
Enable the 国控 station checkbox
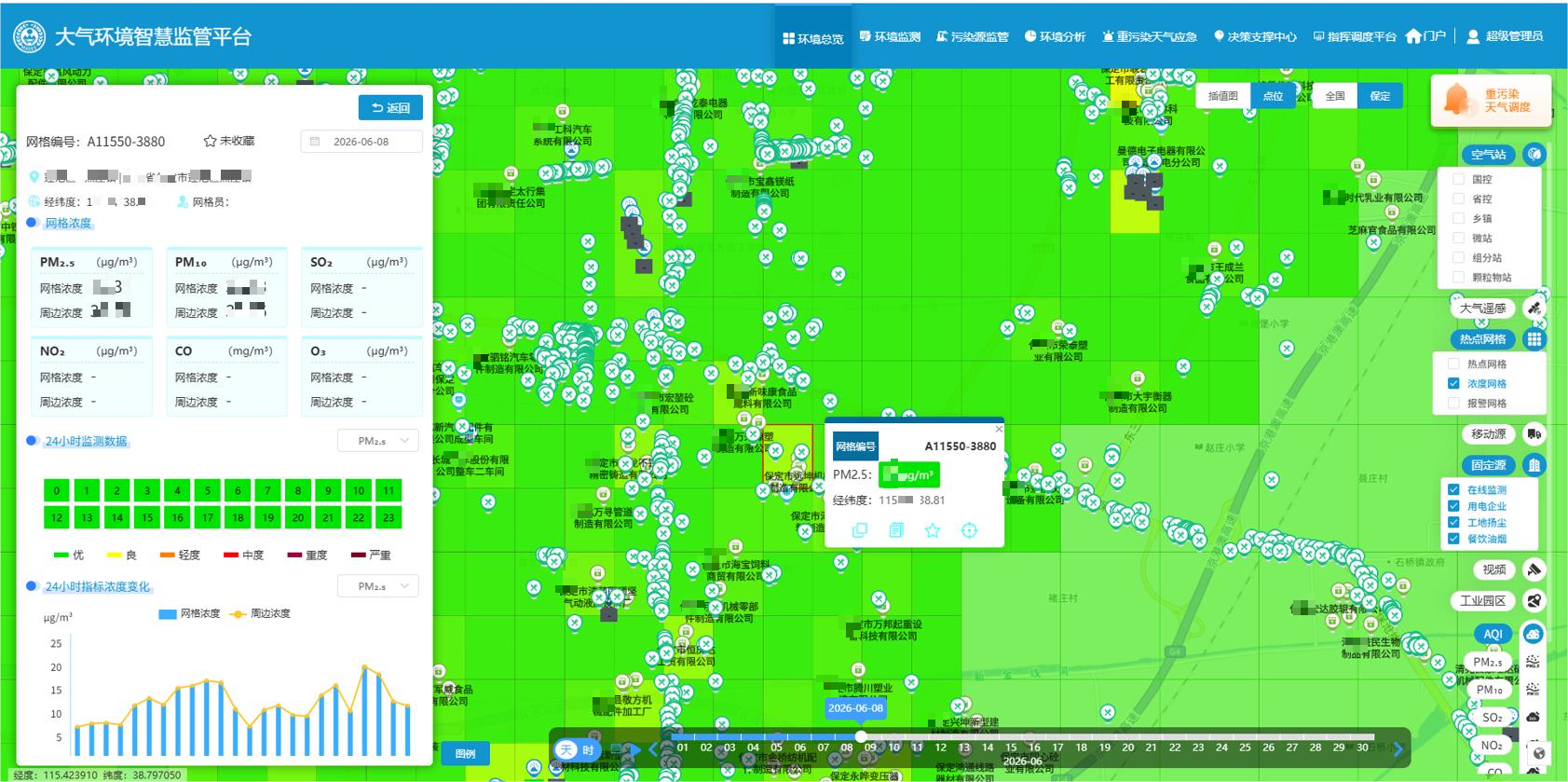tap(1459, 179)
